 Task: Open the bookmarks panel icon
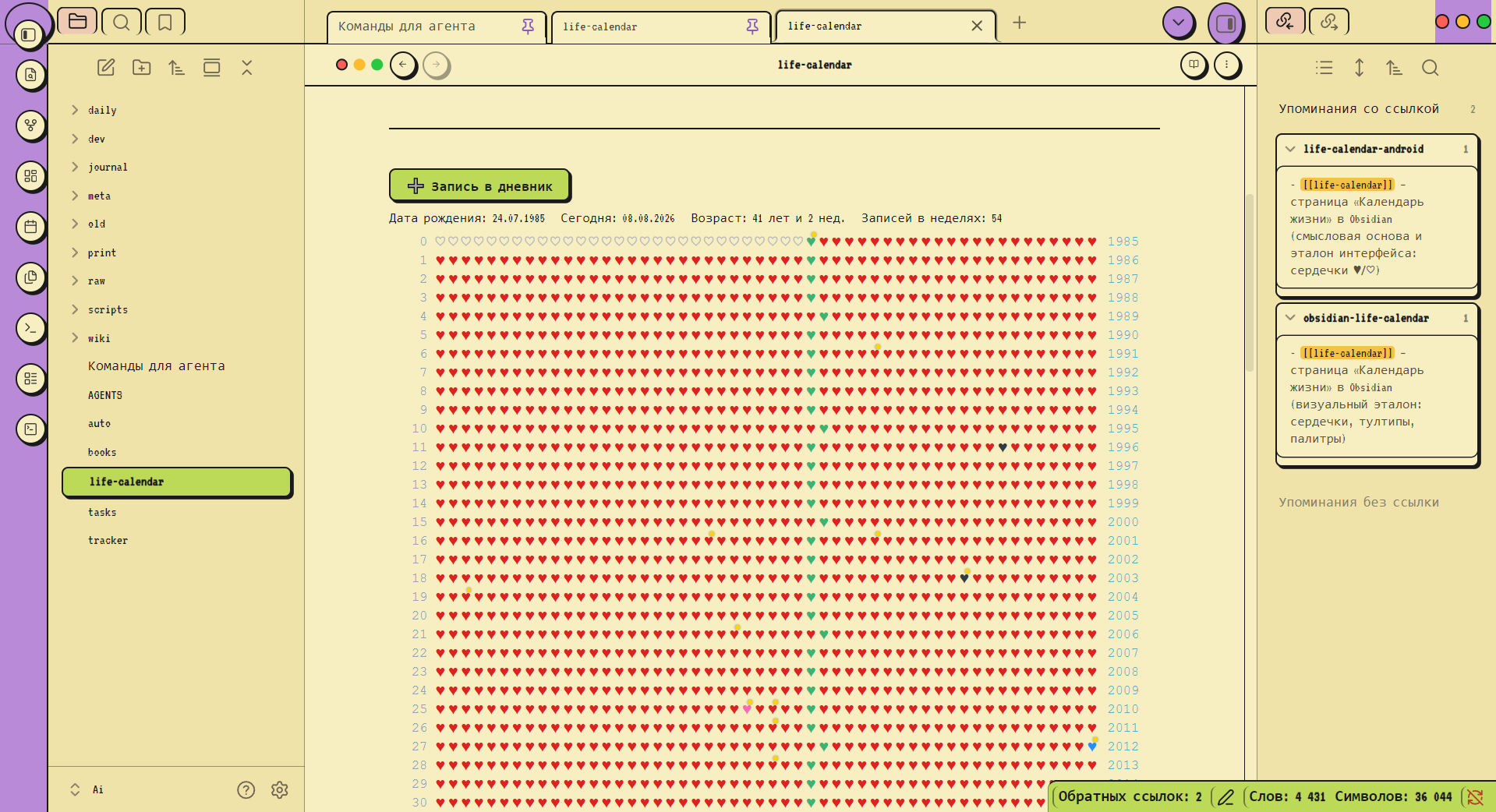coord(164,22)
